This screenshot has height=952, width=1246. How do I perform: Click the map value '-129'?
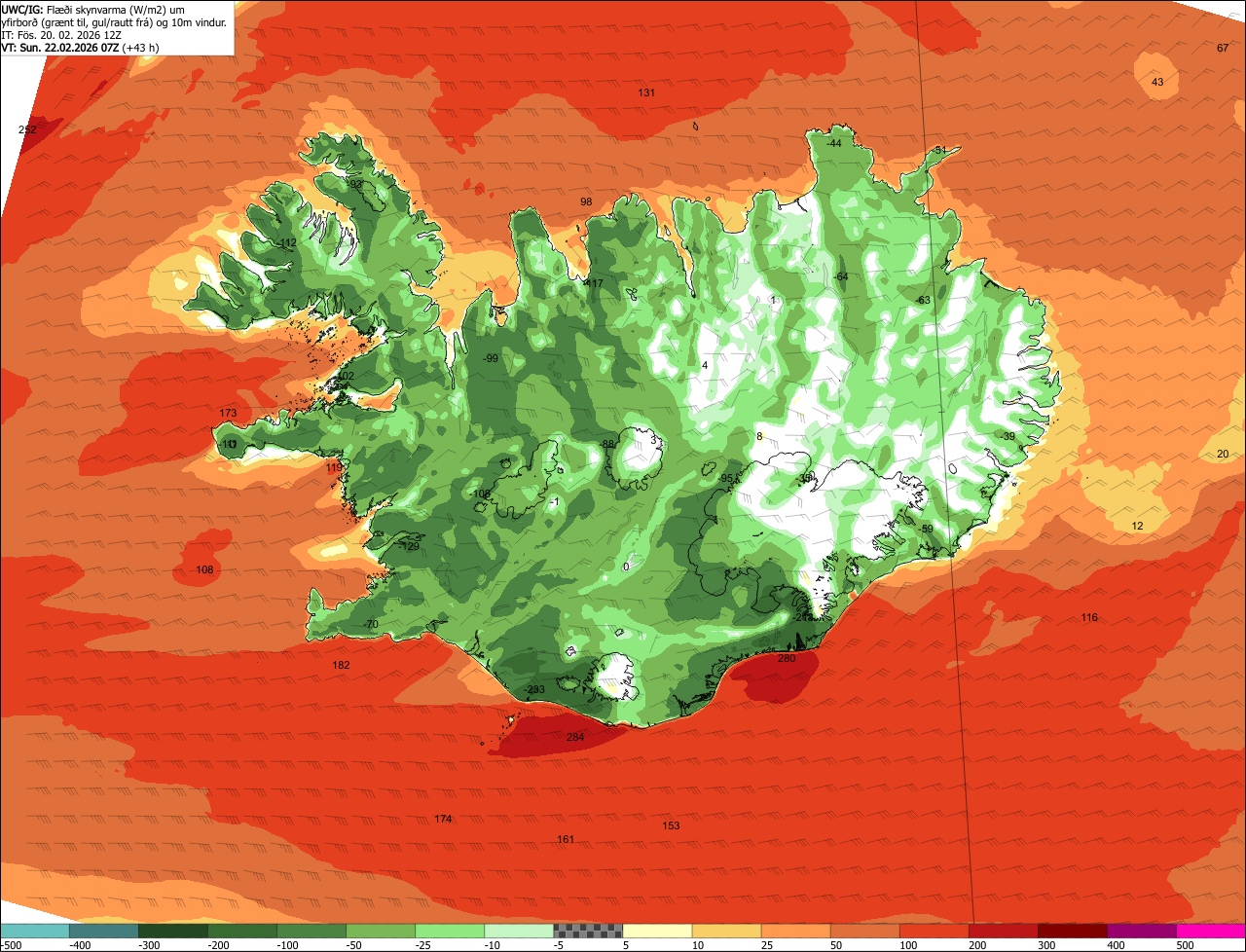click(x=410, y=546)
